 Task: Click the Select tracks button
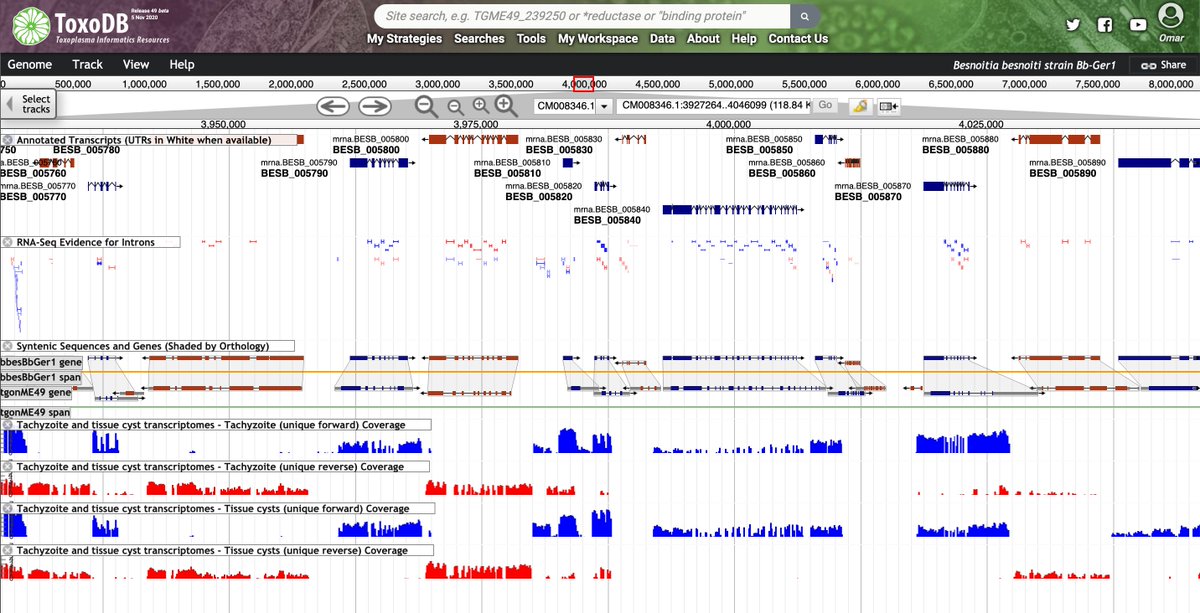[x=31, y=103]
